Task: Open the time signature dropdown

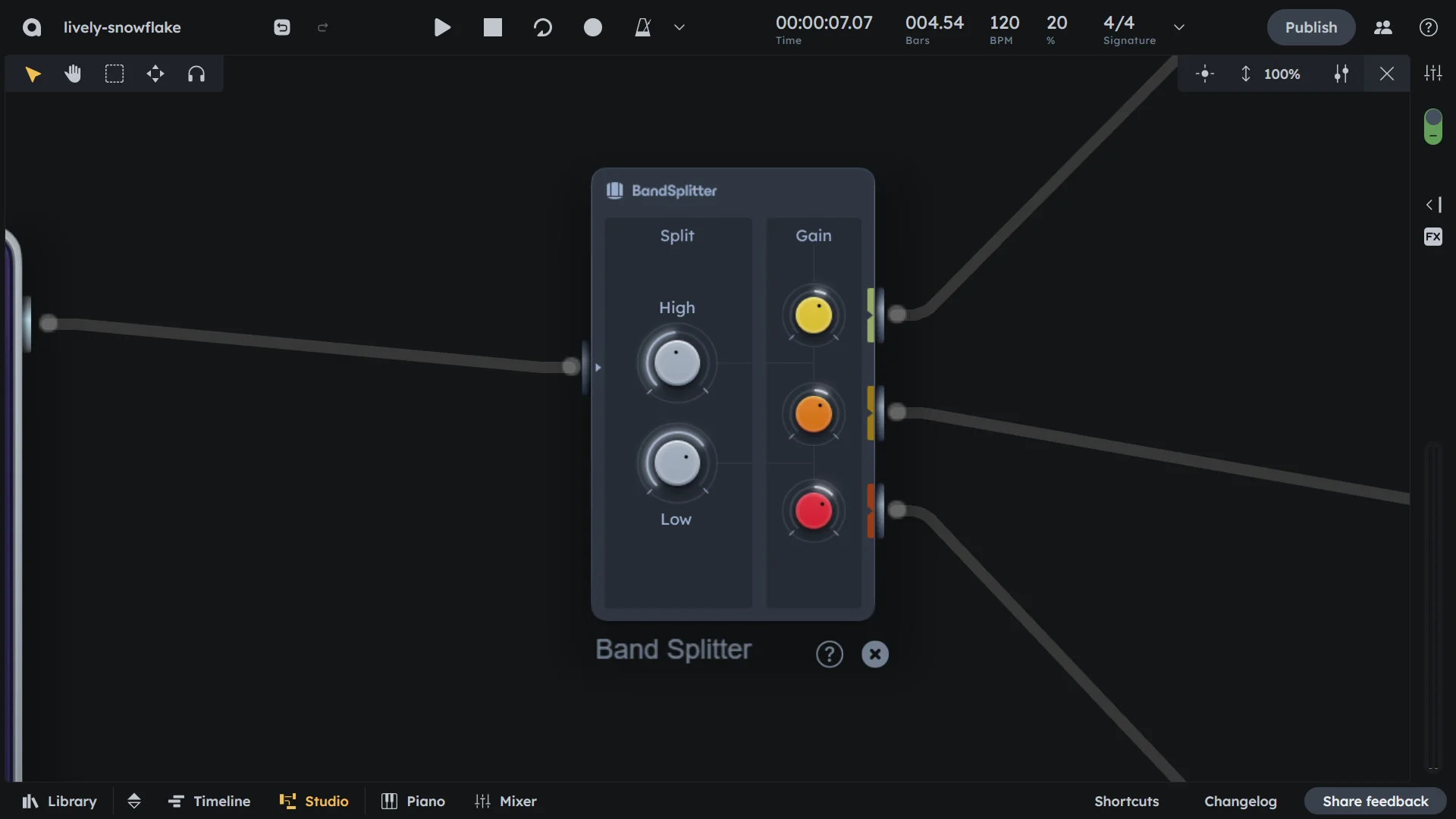Action: pyautogui.click(x=1180, y=27)
